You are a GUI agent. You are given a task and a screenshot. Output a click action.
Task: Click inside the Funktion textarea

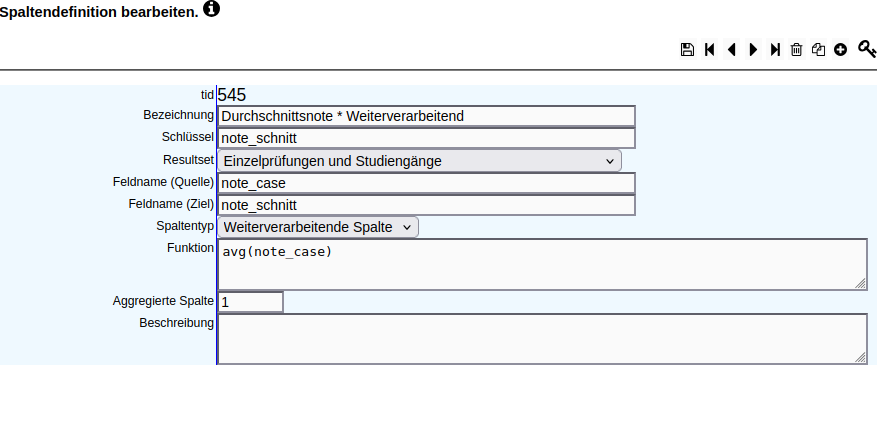click(x=543, y=265)
